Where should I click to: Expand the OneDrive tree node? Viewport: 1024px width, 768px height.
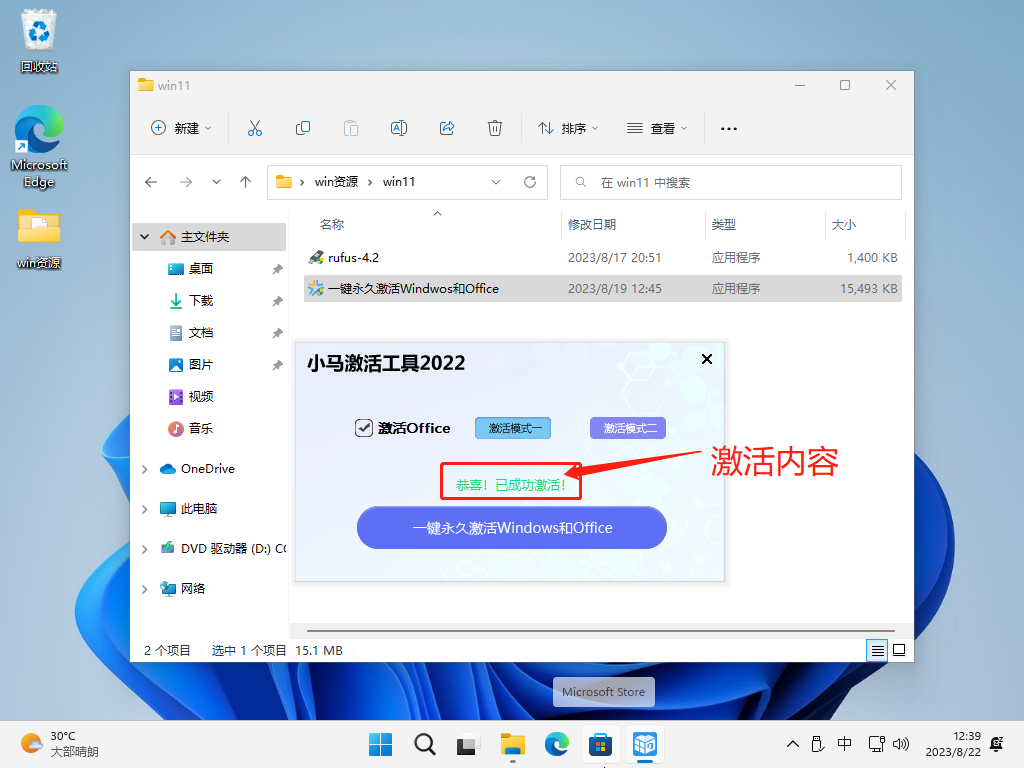pyautogui.click(x=145, y=469)
